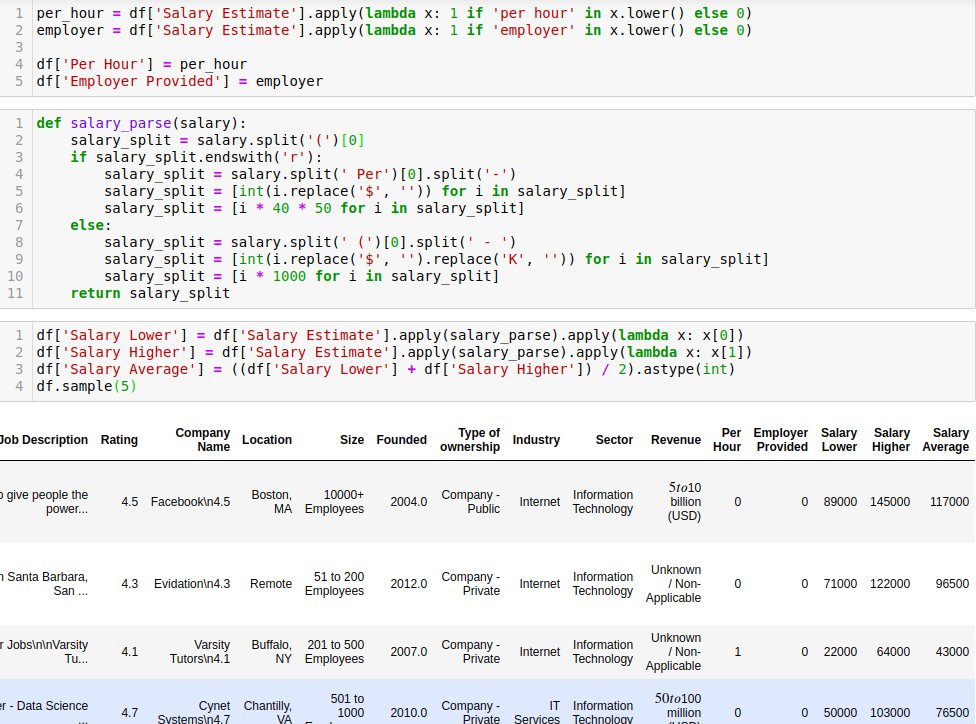Viewport: 976px width, 724px height.
Task: Click the 'Size' column header
Action: click(x=352, y=440)
